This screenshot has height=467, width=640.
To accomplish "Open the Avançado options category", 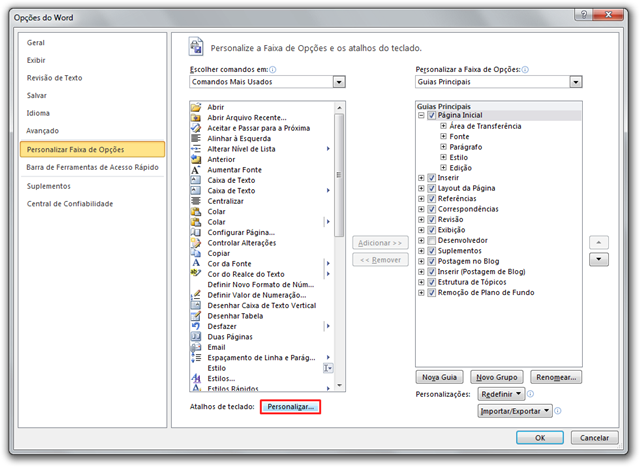I will coord(43,131).
